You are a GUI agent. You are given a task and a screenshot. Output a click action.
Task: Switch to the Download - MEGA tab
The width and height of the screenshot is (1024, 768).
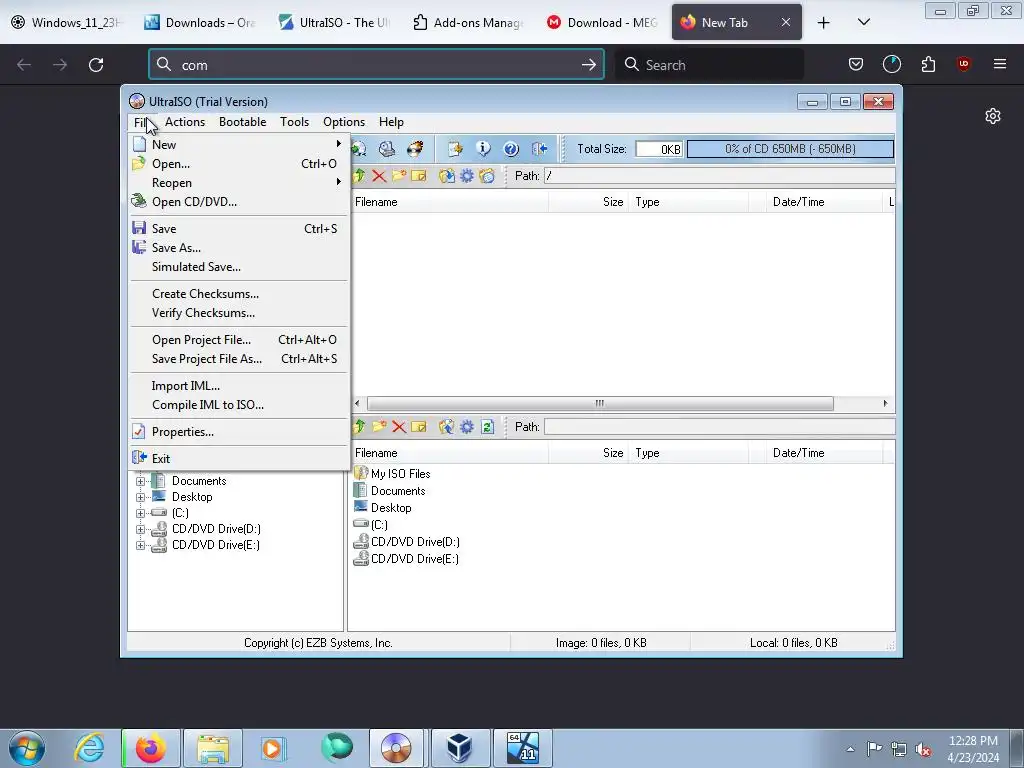[601, 22]
